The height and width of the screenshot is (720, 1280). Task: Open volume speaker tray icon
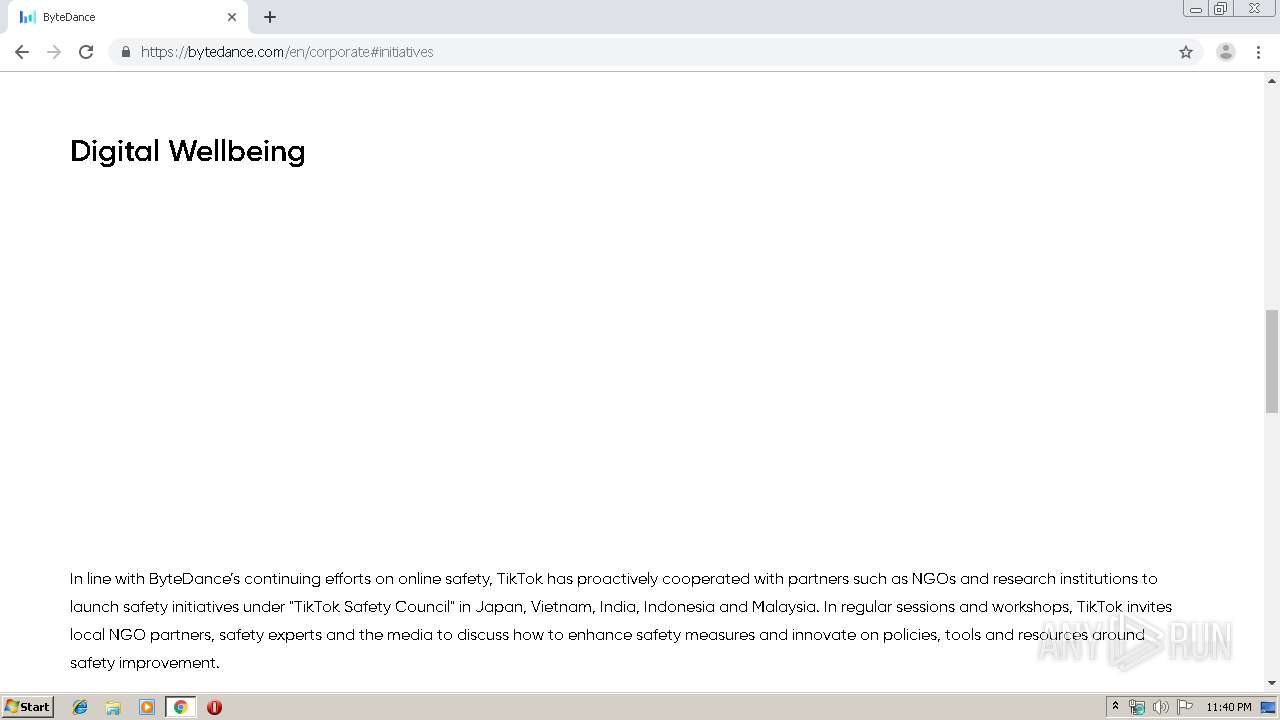click(x=1160, y=707)
